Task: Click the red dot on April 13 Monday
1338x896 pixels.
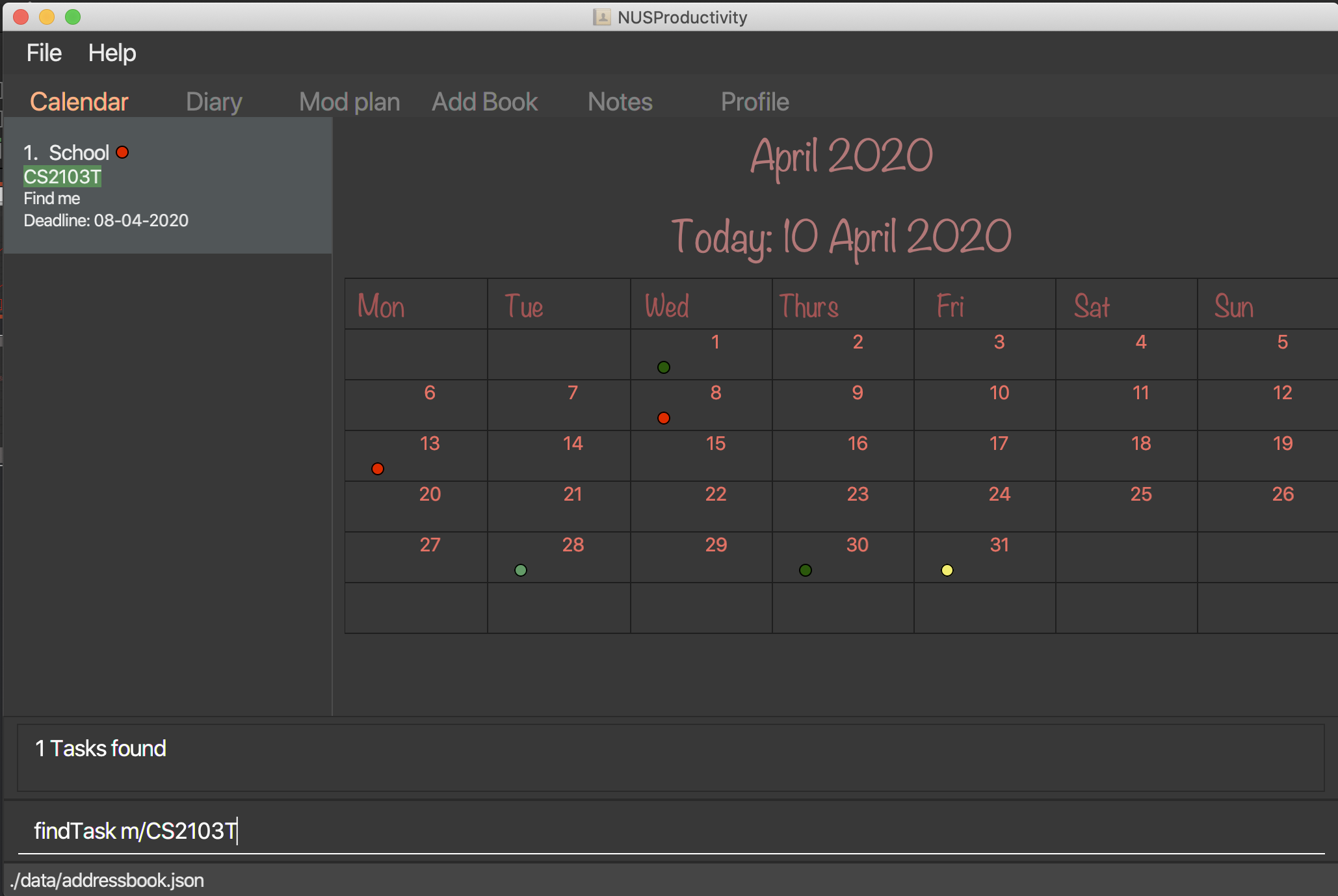Action: (378, 468)
